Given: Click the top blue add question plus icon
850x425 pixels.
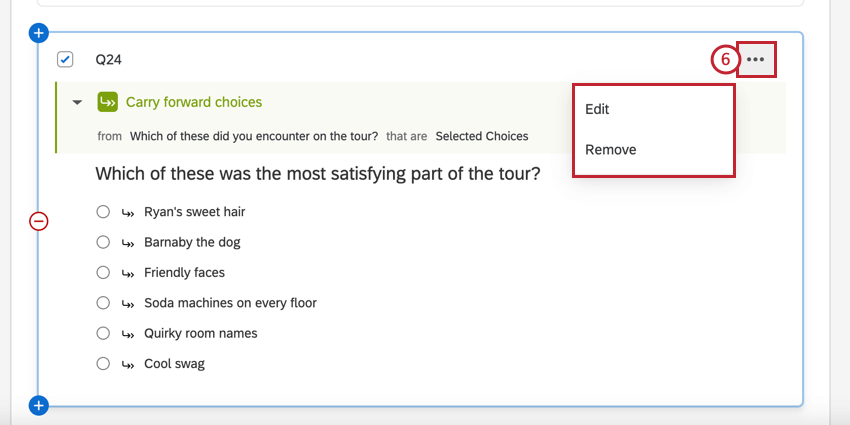Looking at the screenshot, I should click(39, 34).
